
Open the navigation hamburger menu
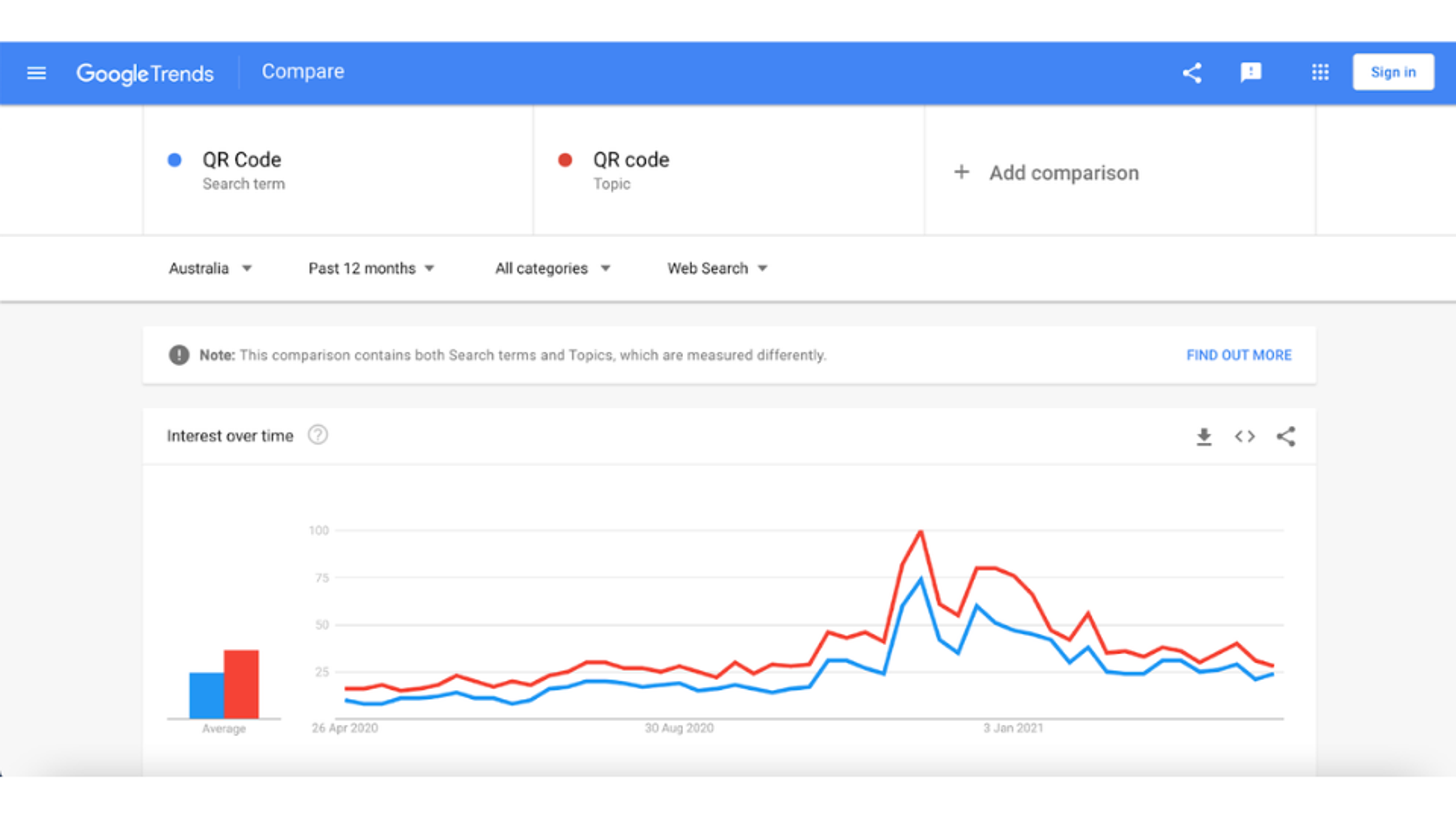click(x=36, y=72)
